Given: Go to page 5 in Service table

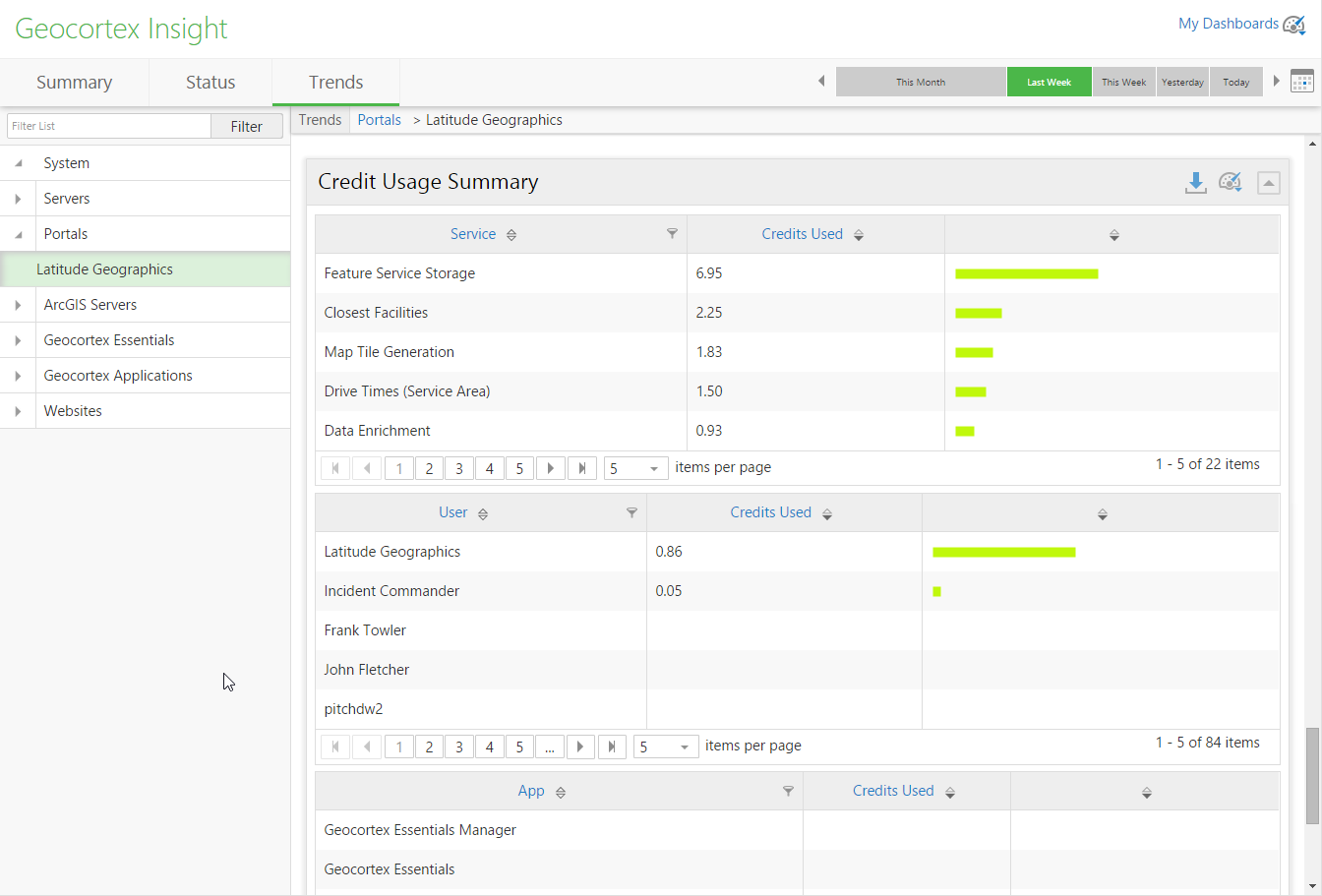Looking at the screenshot, I should (x=519, y=468).
